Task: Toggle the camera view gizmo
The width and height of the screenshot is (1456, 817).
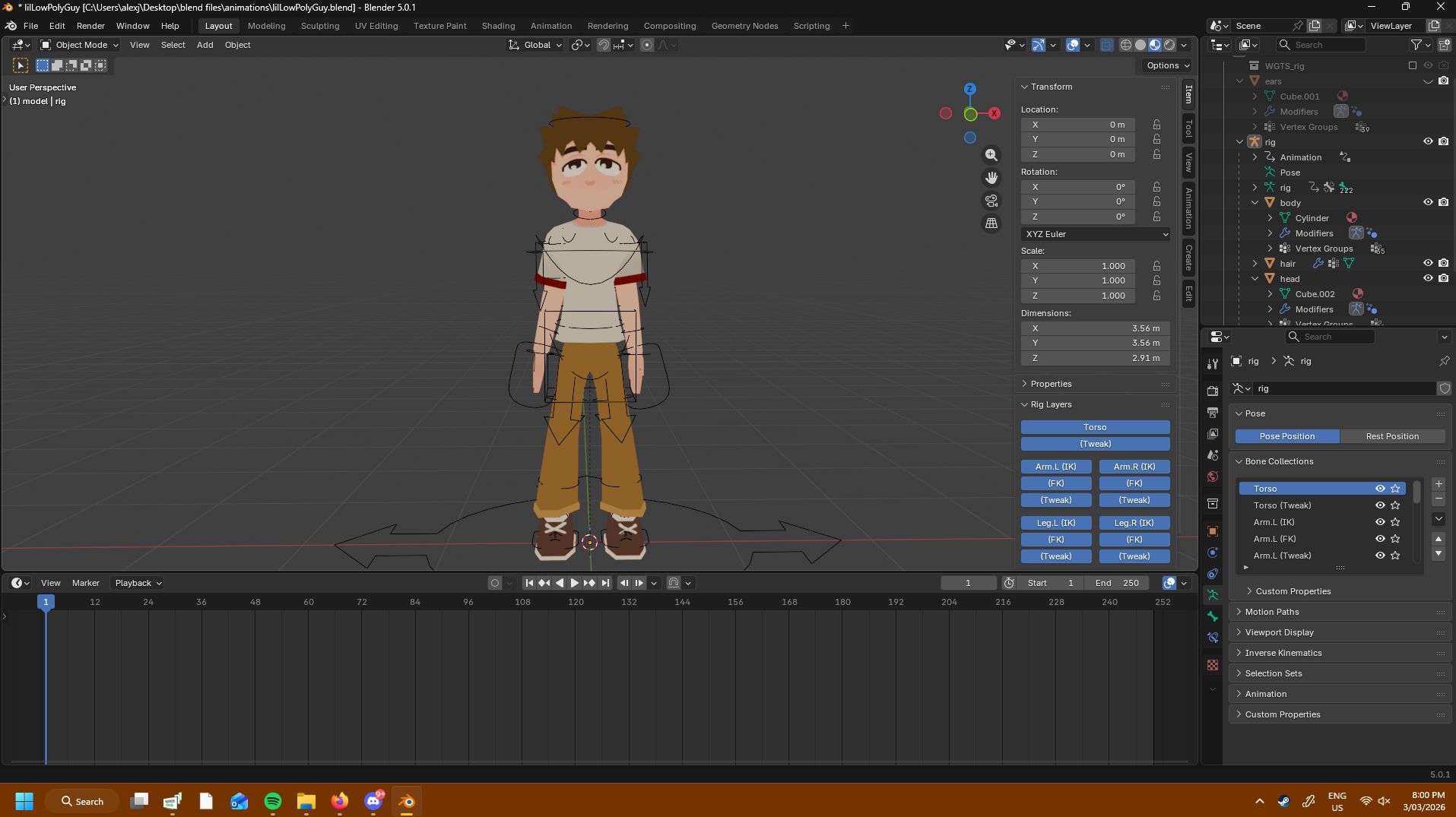Action: 991,201
